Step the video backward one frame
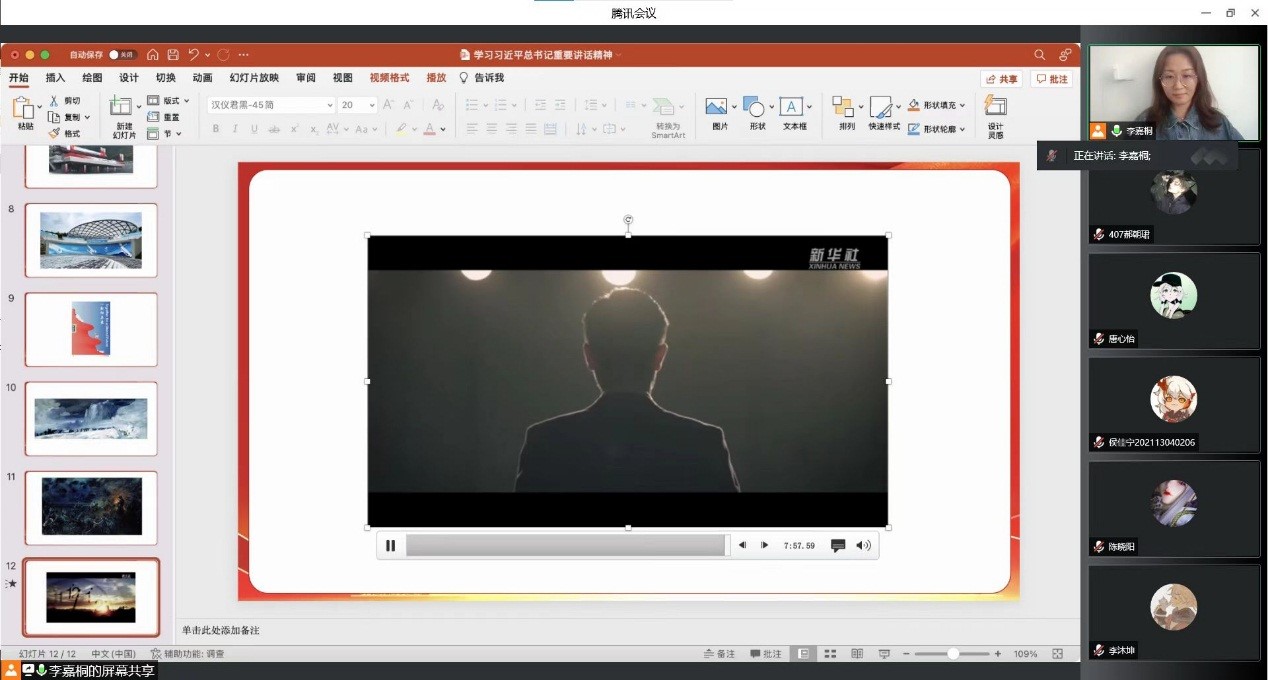Viewport: 1268px width, 680px height. tap(742, 546)
